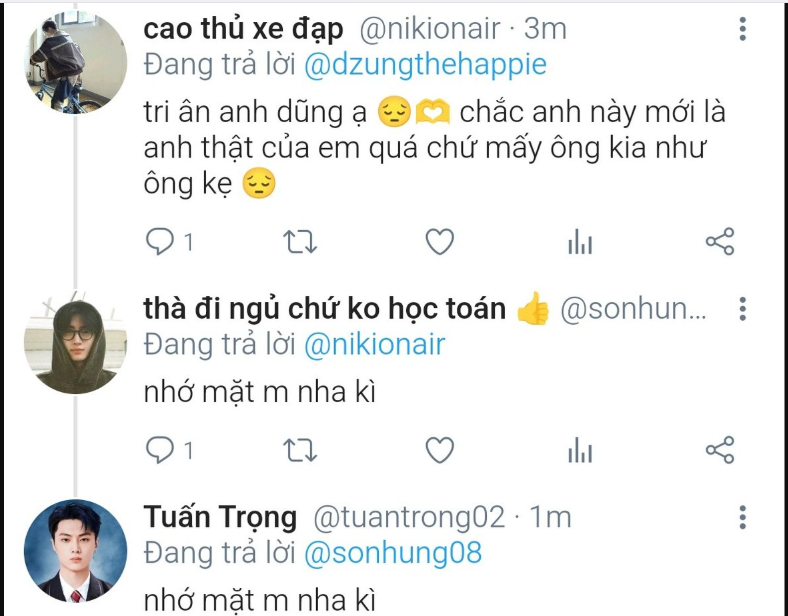This screenshot has width=788, height=616.
Task: Open more options for cao thủ xe đạp tweet
Action: coord(743,30)
